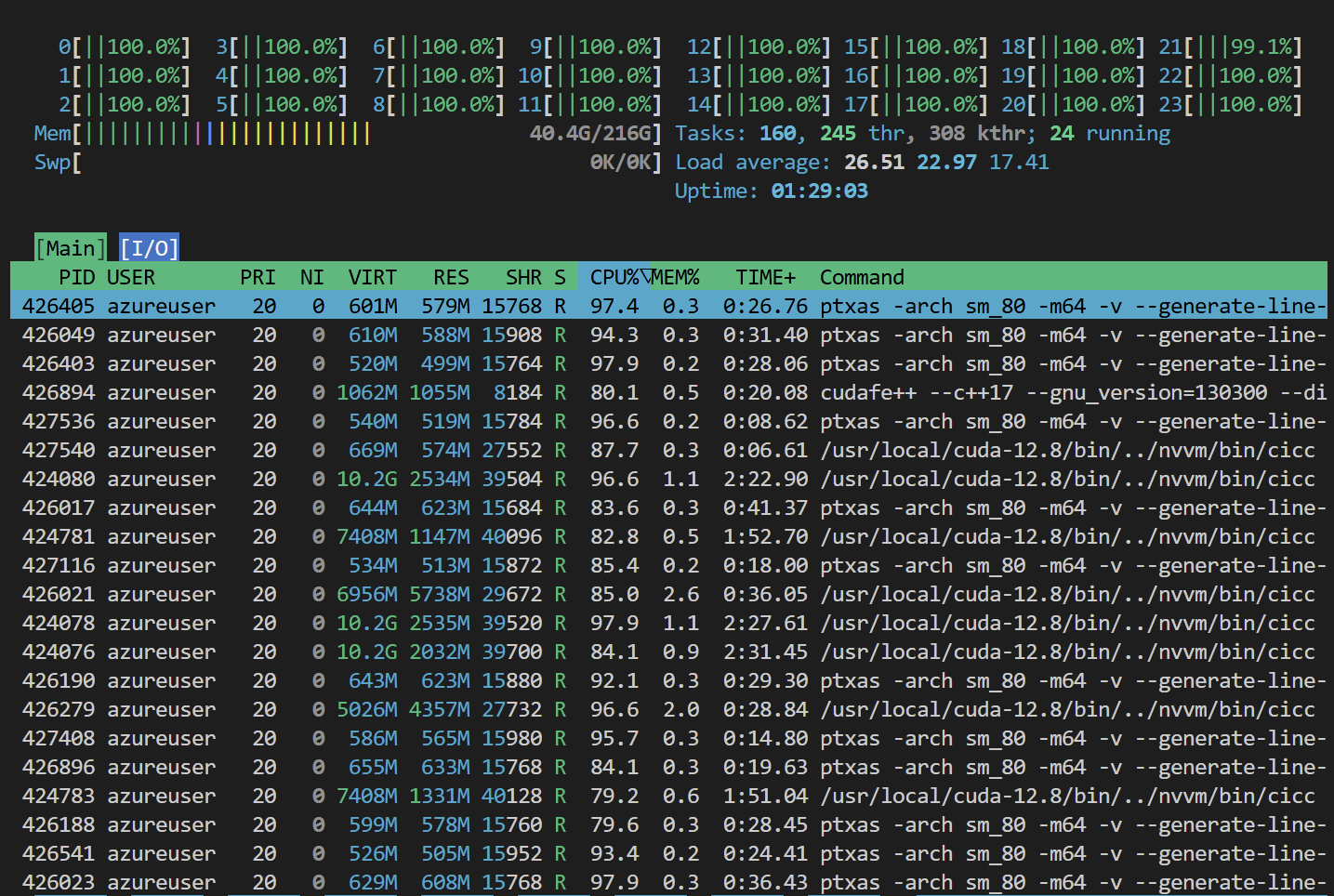Sort by SHR column header
1334x896 pixels.
click(523, 277)
